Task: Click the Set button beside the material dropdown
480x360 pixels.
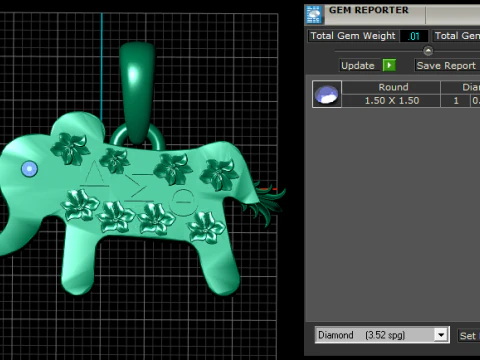Action: click(468, 336)
